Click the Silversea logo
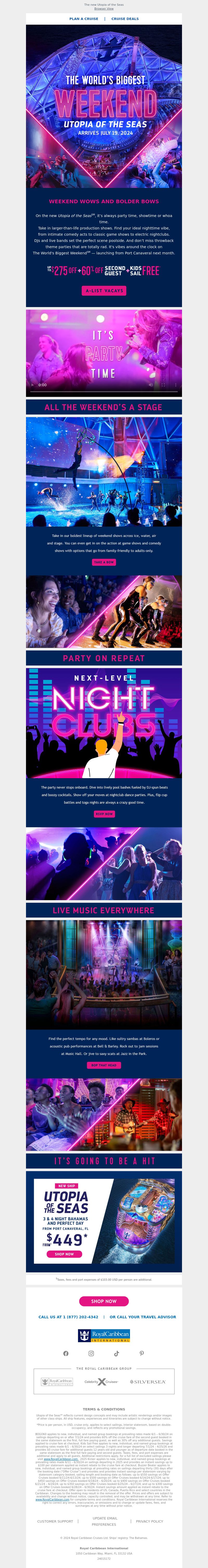The width and height of the screenshot is (208, 1568). pyautogui.click(x=148, y=1382)
